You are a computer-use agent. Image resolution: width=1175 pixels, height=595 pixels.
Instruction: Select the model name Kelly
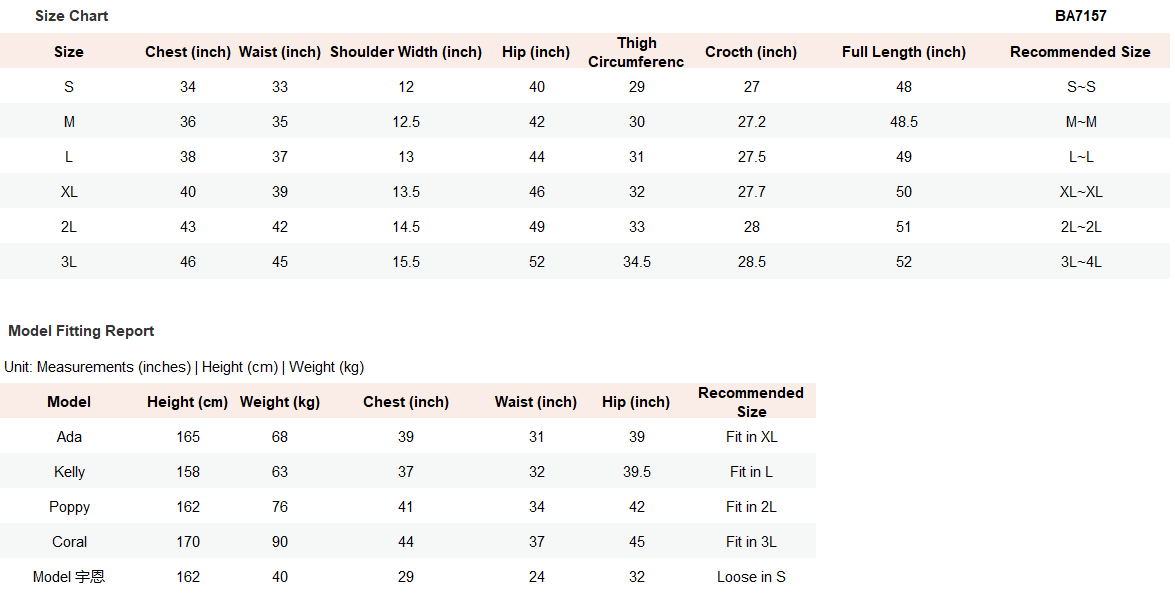point(69,472)
